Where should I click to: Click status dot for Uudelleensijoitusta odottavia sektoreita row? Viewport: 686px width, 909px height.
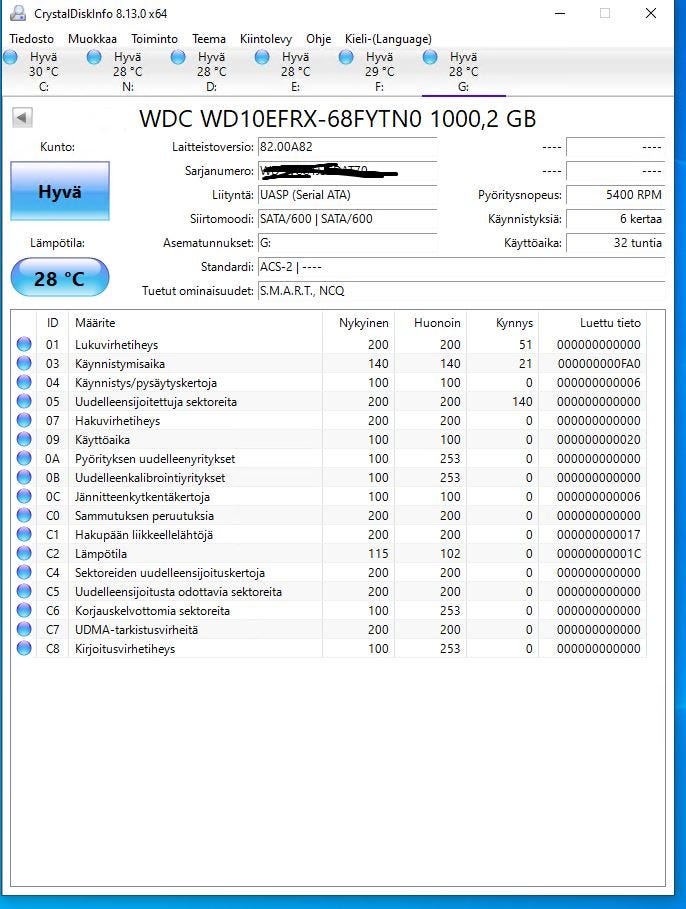point(24,591)
